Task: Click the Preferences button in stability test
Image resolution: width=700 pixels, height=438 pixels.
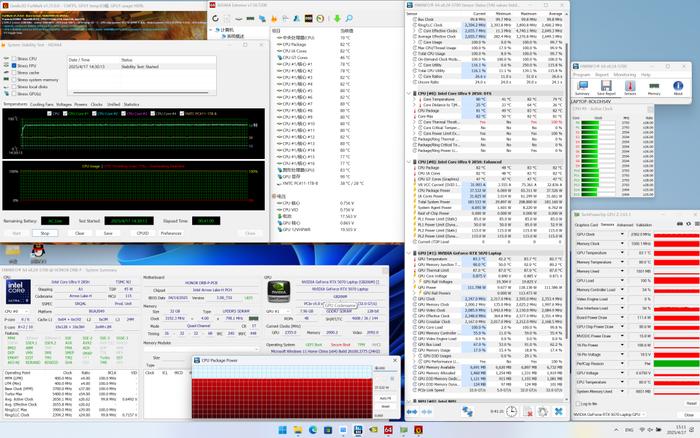Action: point(171,233)
